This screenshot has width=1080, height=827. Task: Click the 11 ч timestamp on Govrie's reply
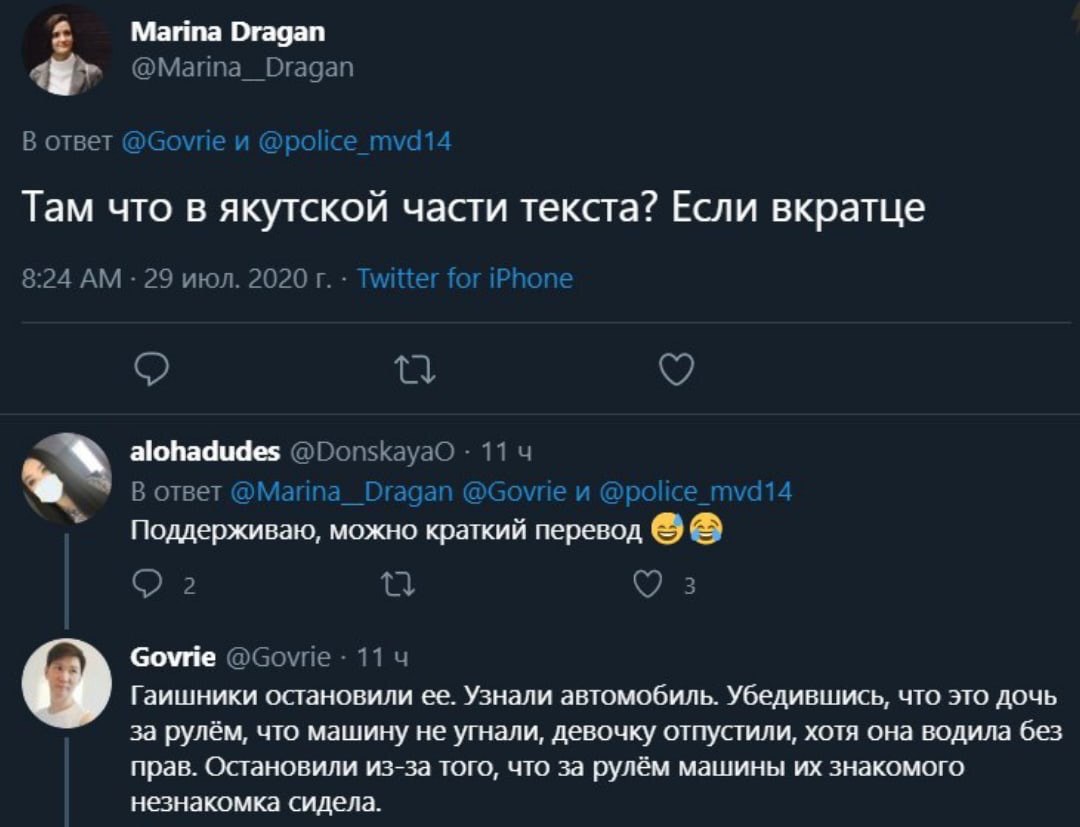click(382, 657)
